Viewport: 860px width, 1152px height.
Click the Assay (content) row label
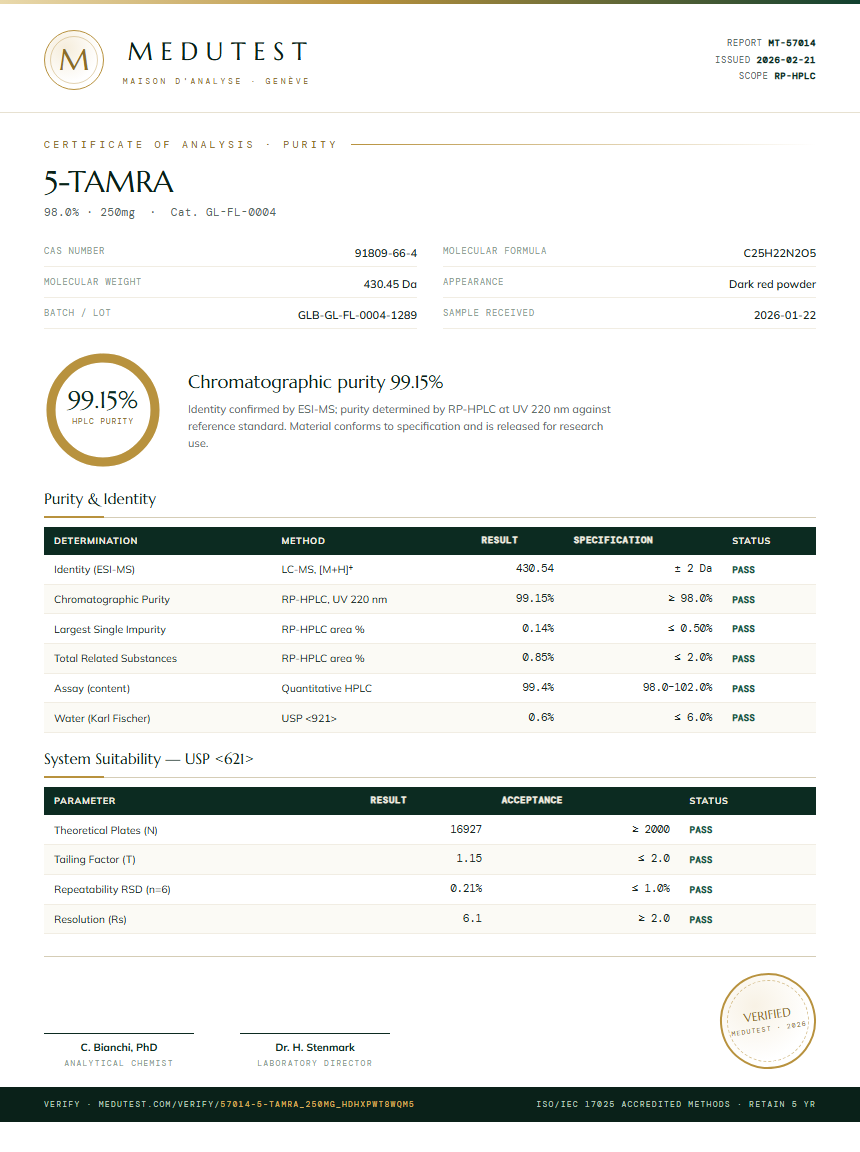92,688
